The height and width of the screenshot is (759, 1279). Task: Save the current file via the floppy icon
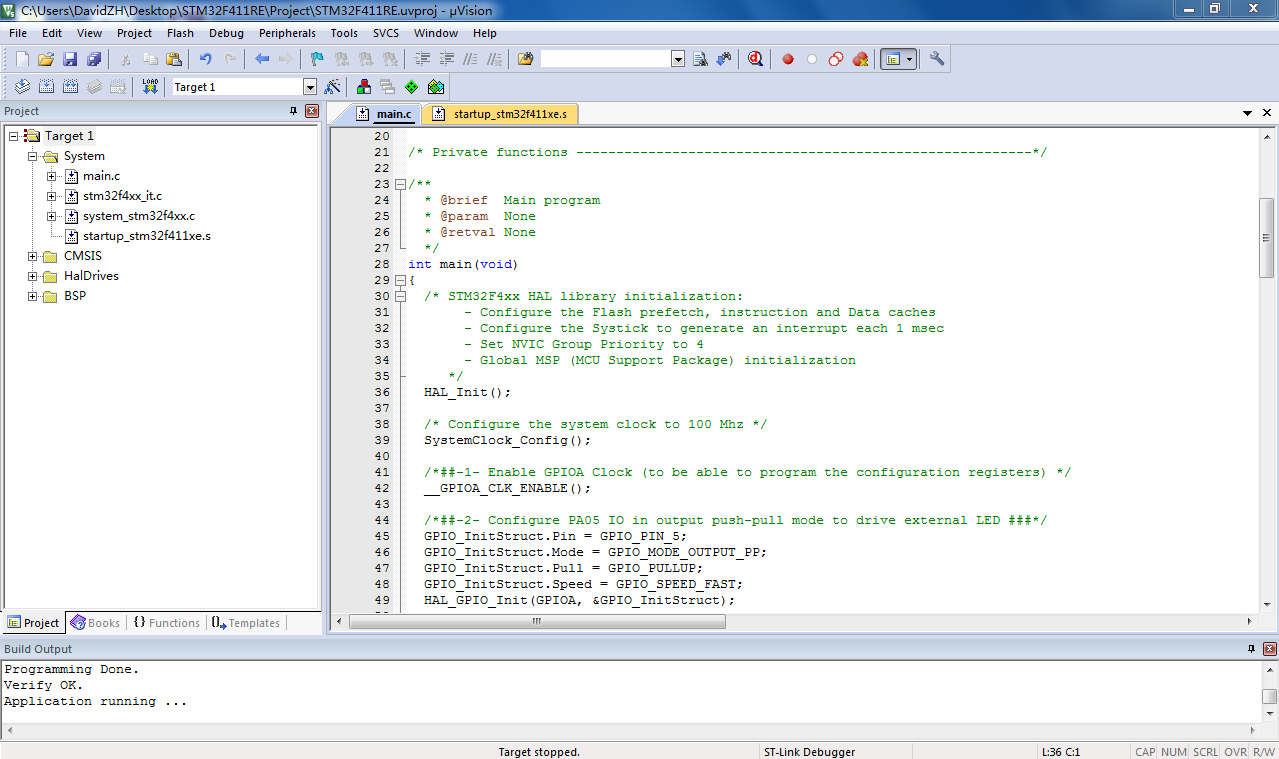click(x=70, y=59)
